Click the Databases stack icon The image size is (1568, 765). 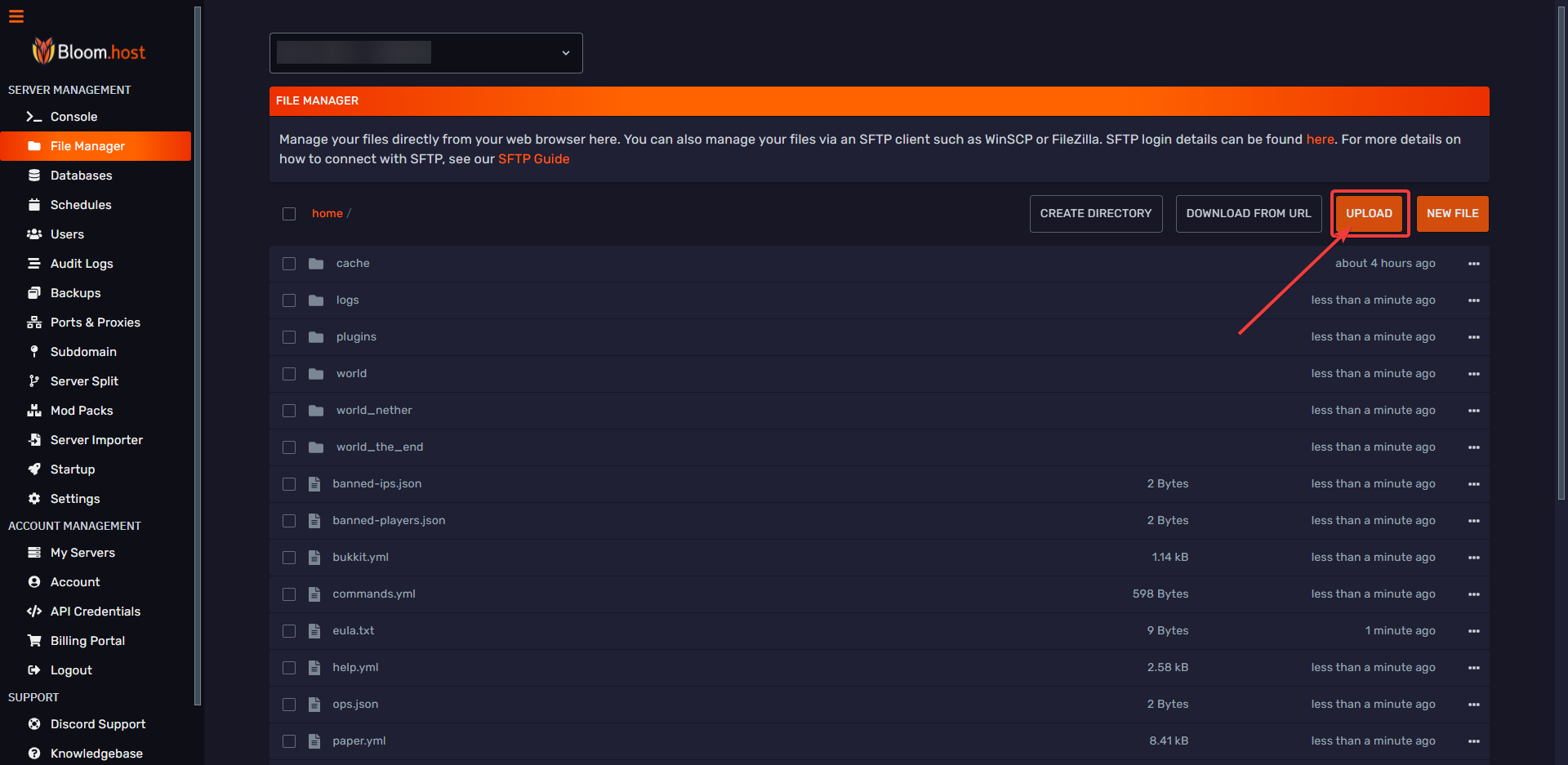pyautogui.click(x=33, y=176)
